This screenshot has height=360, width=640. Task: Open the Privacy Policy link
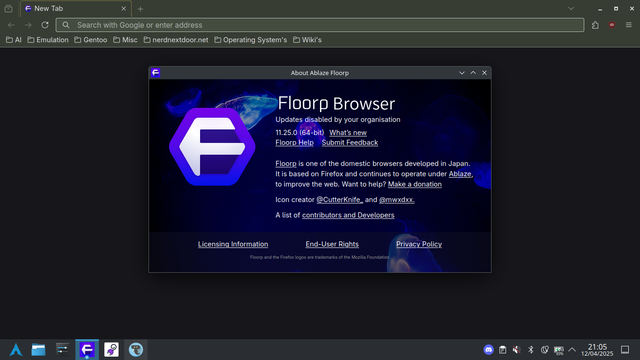coord(419,244)
